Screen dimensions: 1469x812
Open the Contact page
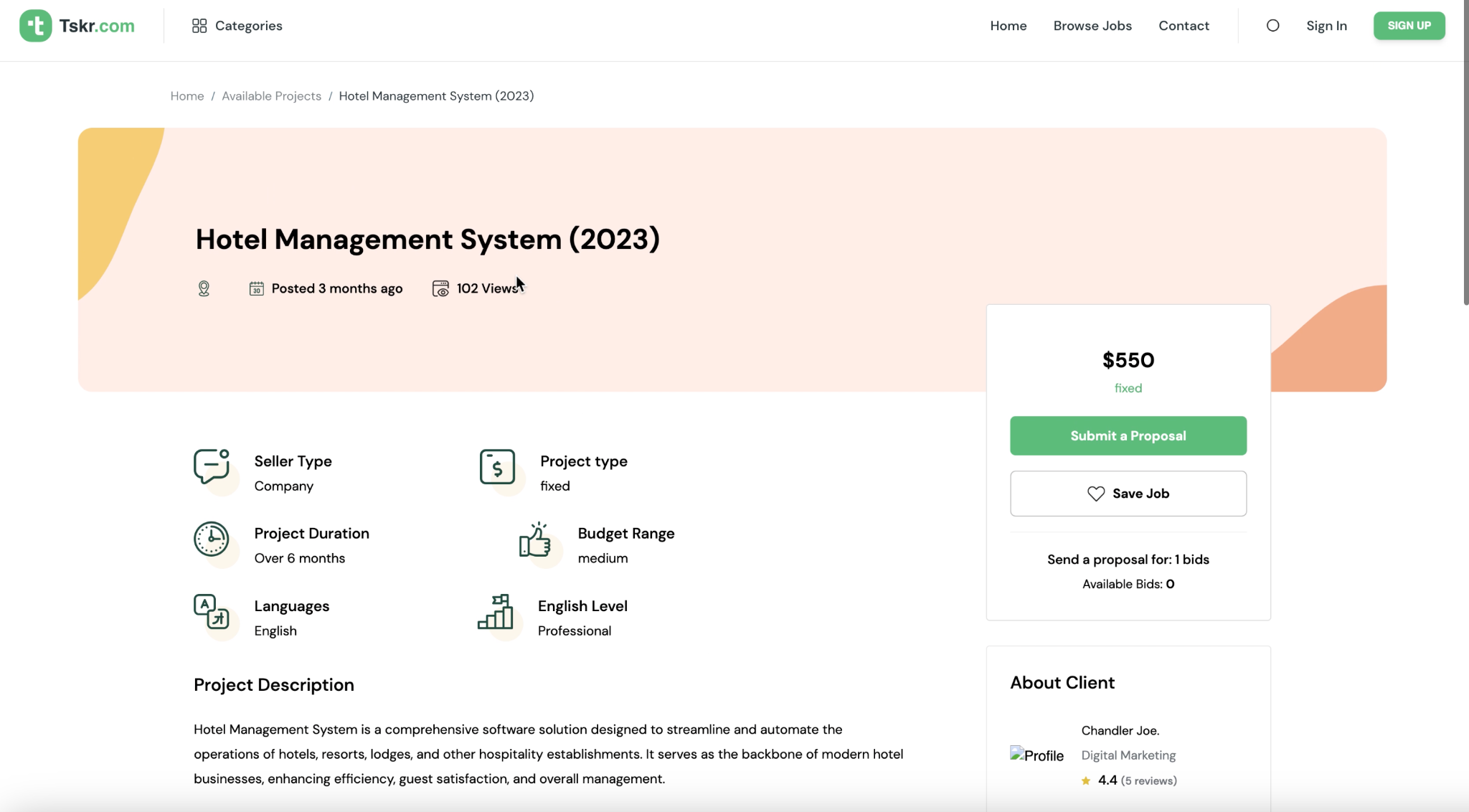pyautogui.click(x=1184, y=26)
